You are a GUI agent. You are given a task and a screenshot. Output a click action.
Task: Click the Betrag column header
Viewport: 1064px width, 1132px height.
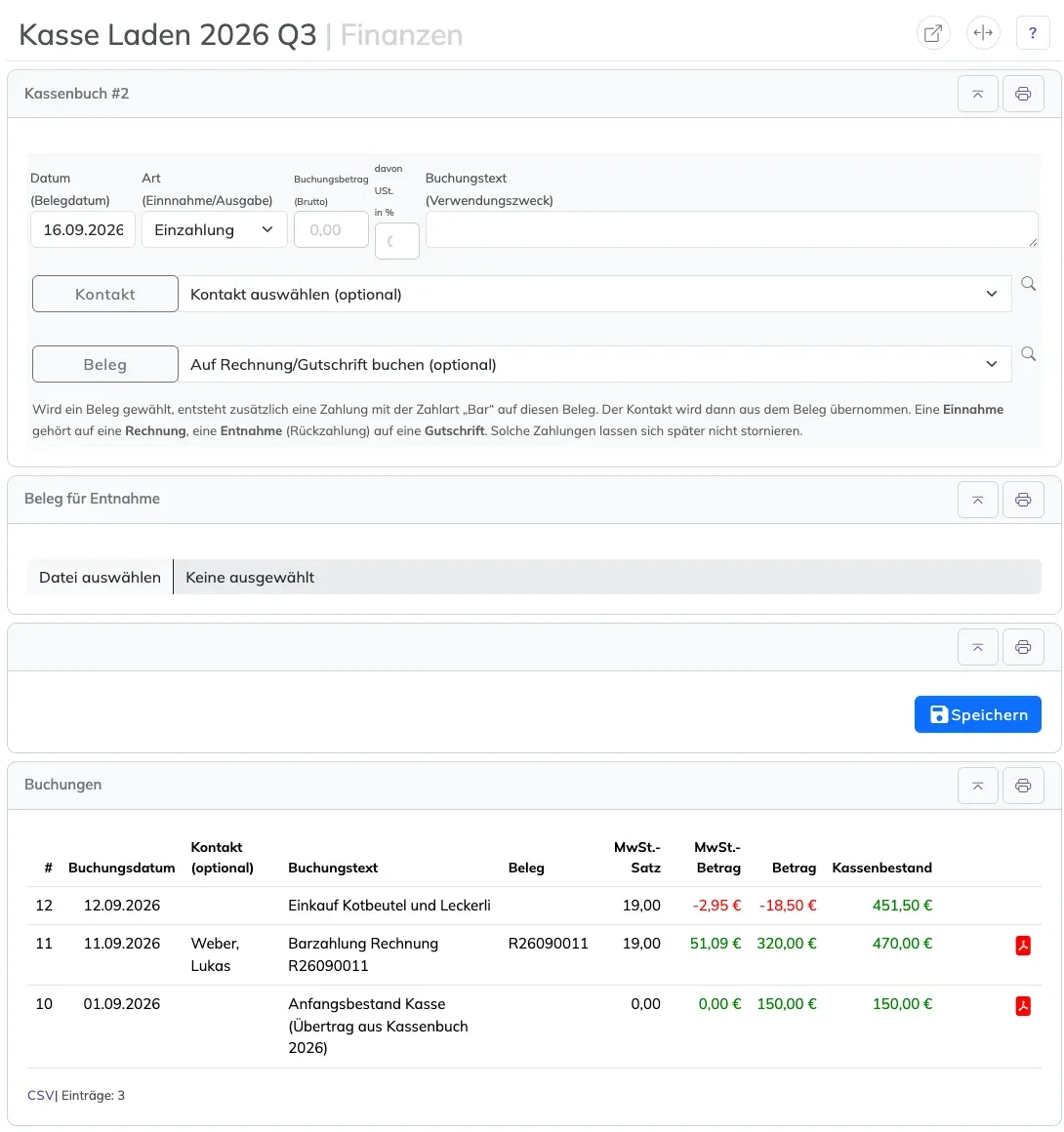pyautogui.click(x=794, y=868)
